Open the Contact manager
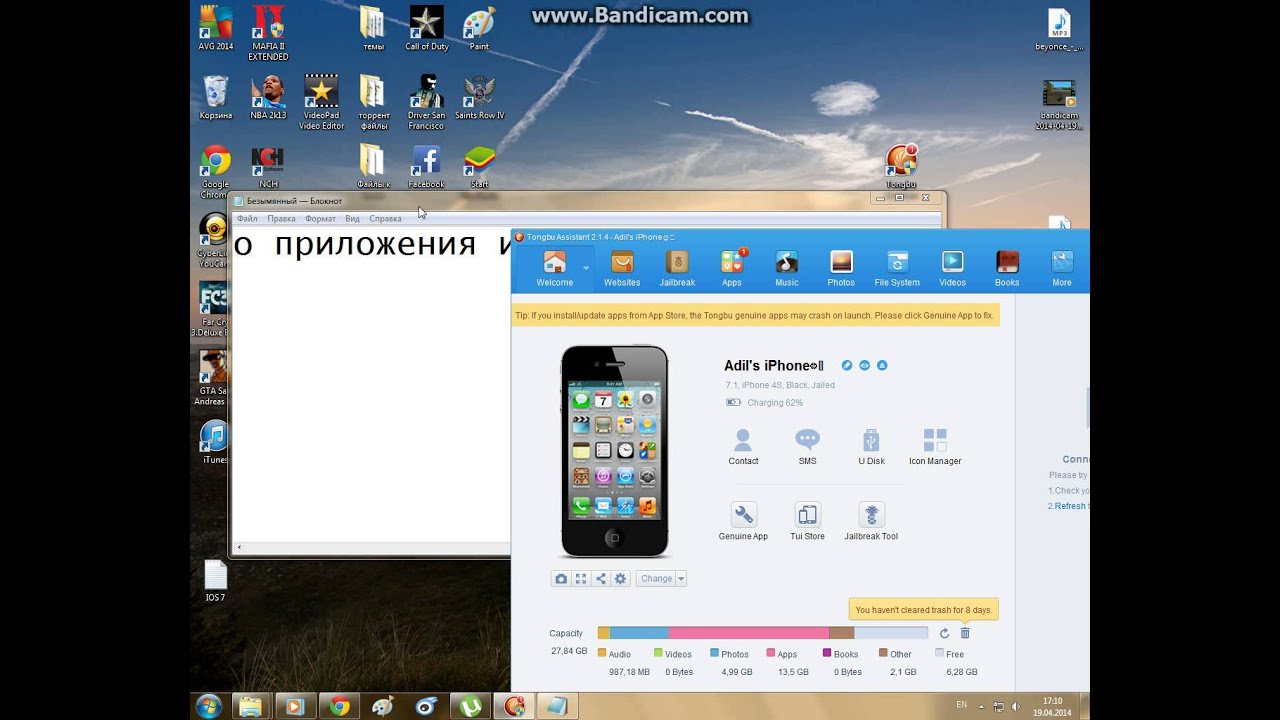The height and width of the screenshot is (720, 1280). [x=743, y=447]
